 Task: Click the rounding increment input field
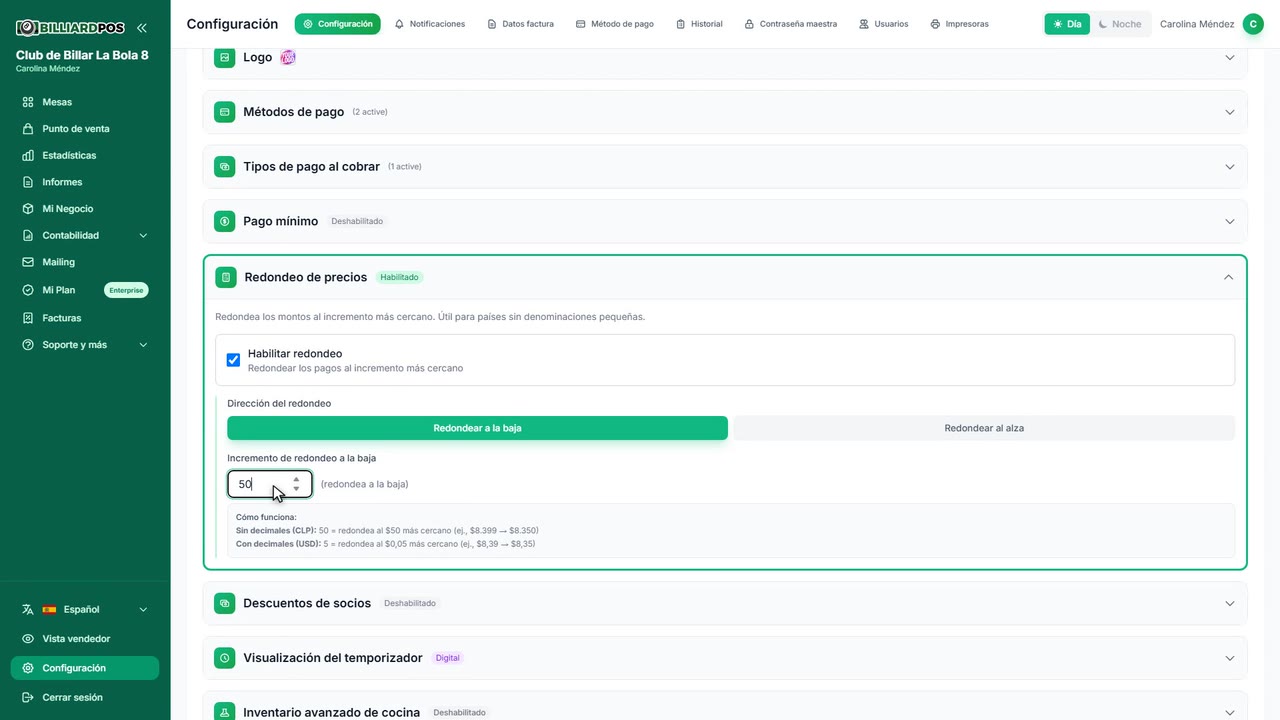[x=270, y=484]
